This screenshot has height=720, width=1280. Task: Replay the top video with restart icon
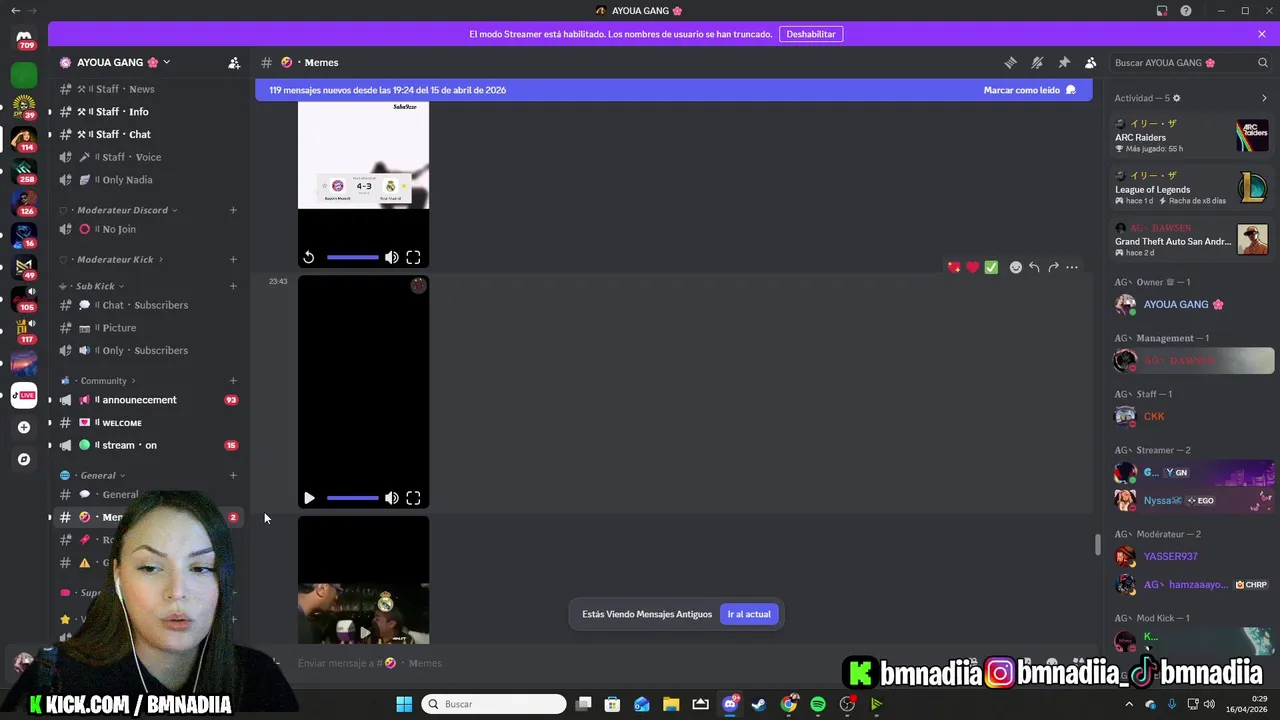tap(309, 257)
